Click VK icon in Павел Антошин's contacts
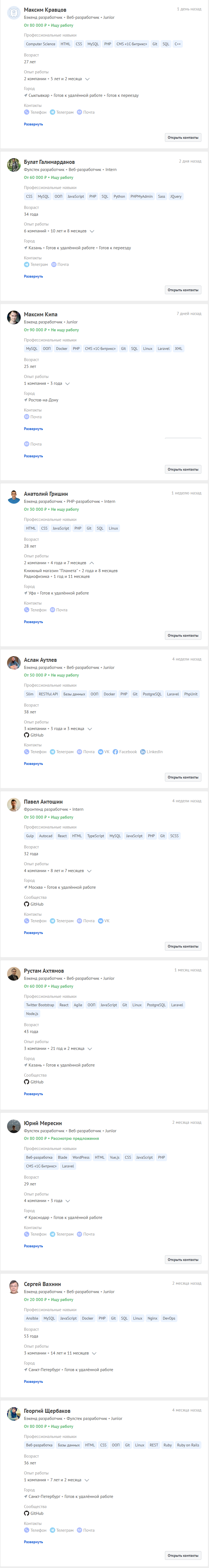 click(100, 921)
